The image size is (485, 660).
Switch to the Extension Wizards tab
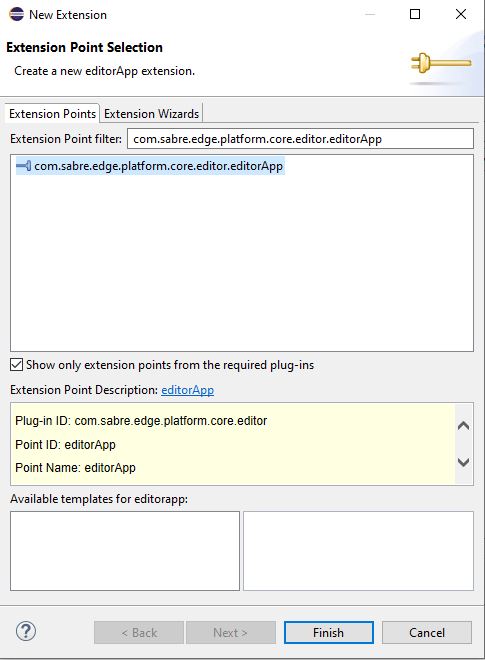[152, 114]
